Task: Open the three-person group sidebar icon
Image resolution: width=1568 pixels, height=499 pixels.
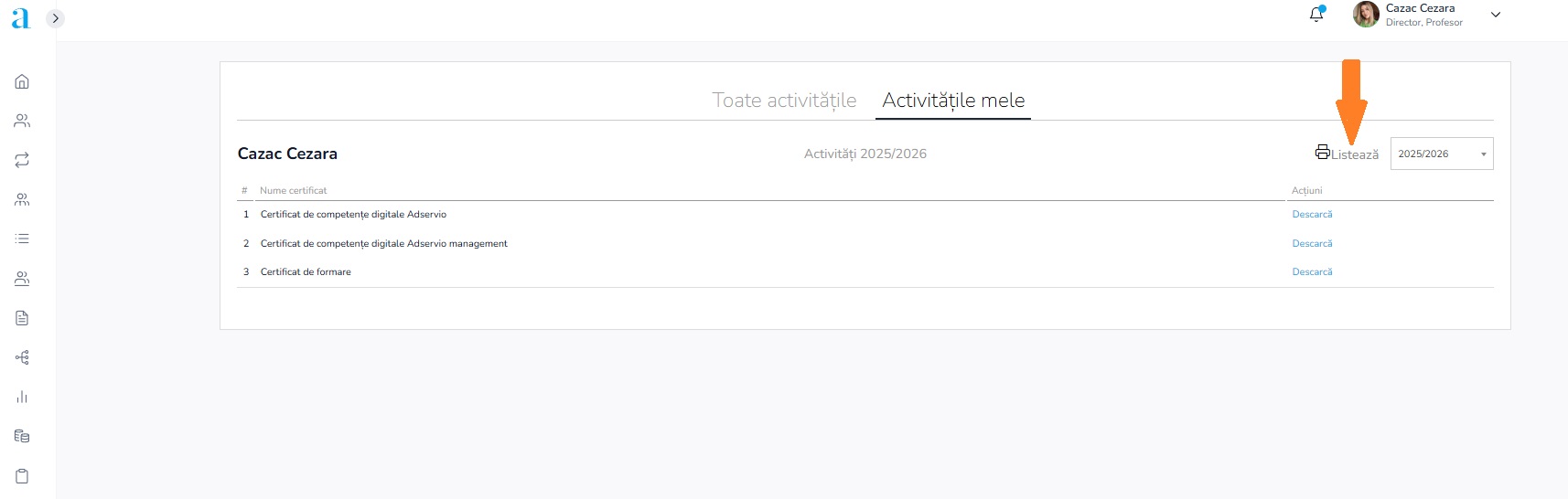Action: [22, 199]
